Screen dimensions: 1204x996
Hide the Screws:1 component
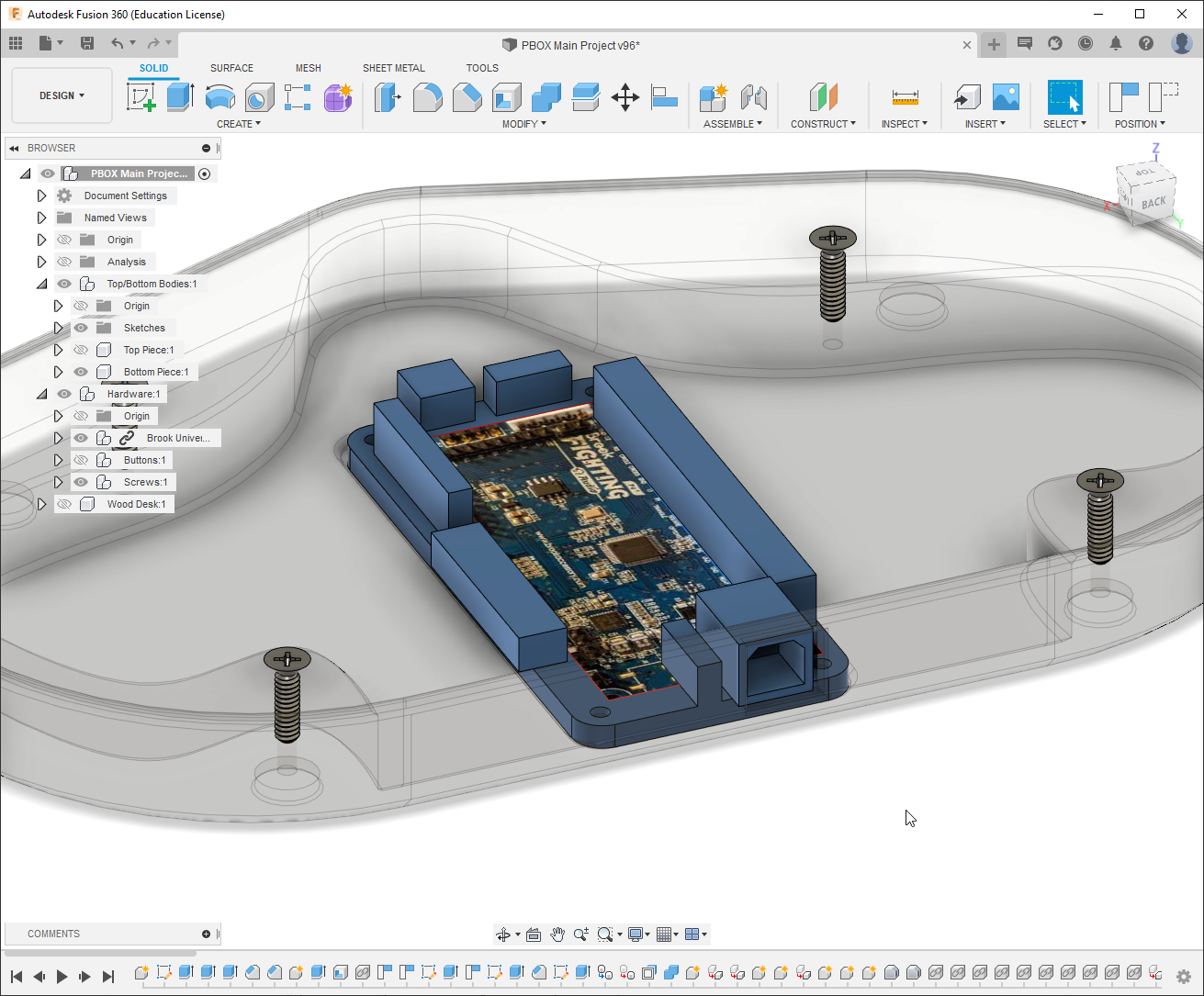click(x=81, y=482)
